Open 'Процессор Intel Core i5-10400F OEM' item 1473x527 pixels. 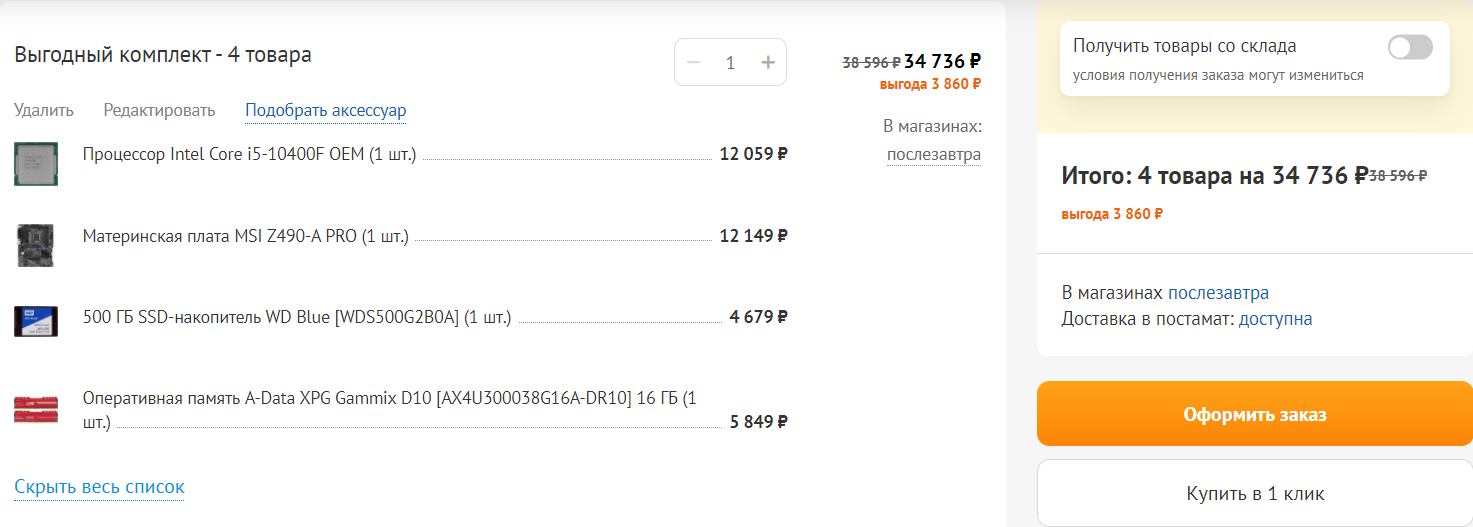(x=249, y=154)
